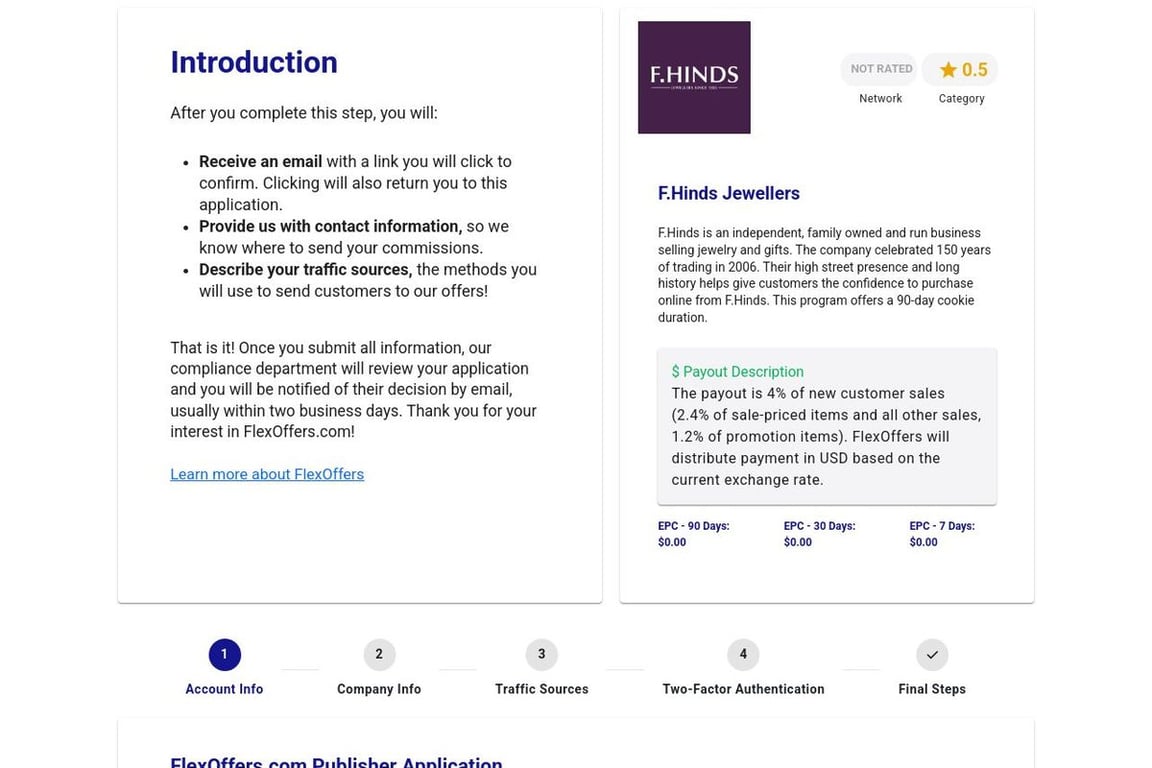Click the EPC - 30 Days value
Screen dimensions: 1152x768
(798, 542)
